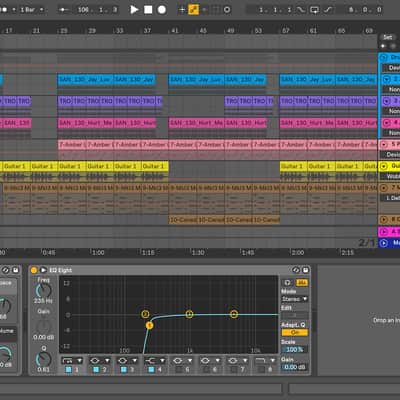Screen dimensions: 400x400
Task: Arm the circular Record button in transport
Action: [x=162, y=10]
